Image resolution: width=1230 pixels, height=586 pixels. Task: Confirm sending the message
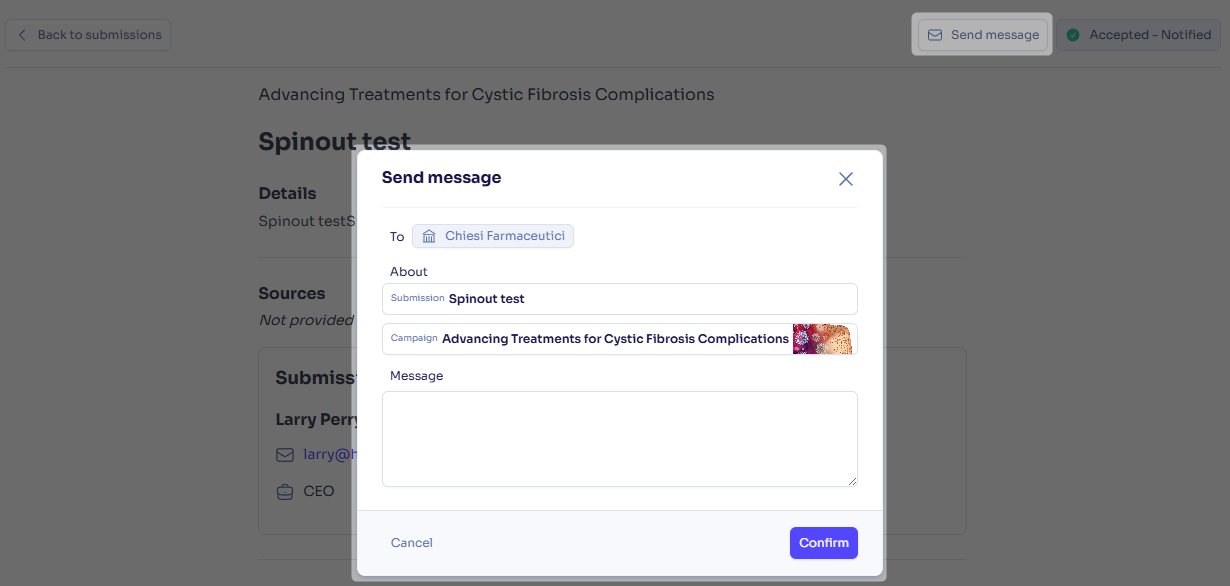point(824,543)
